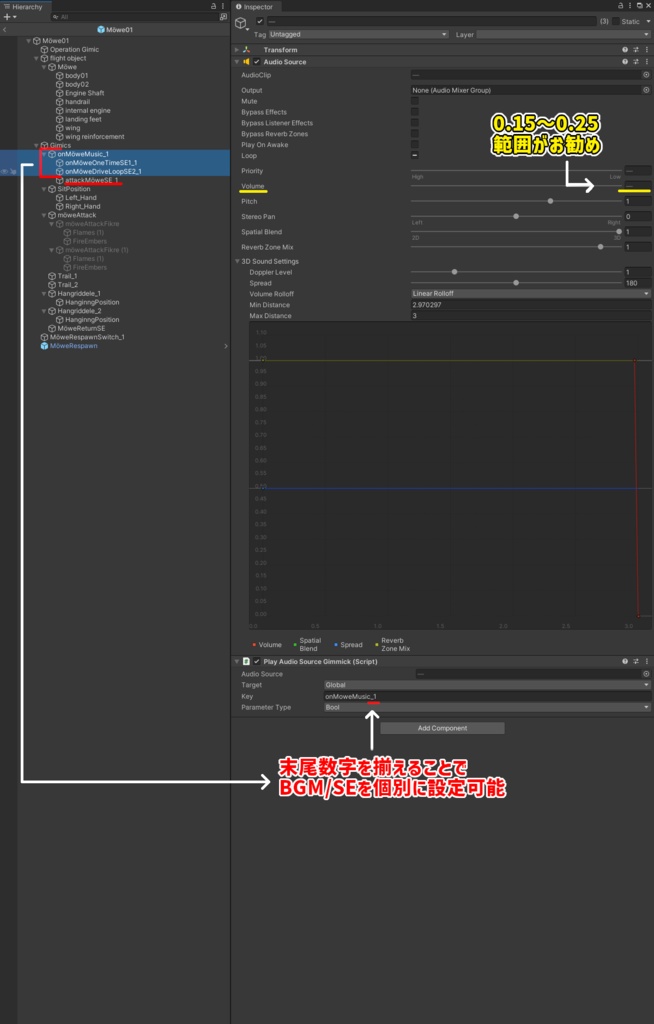
Task: Click the Audio Source speaker icon
Action: point(247,62)
